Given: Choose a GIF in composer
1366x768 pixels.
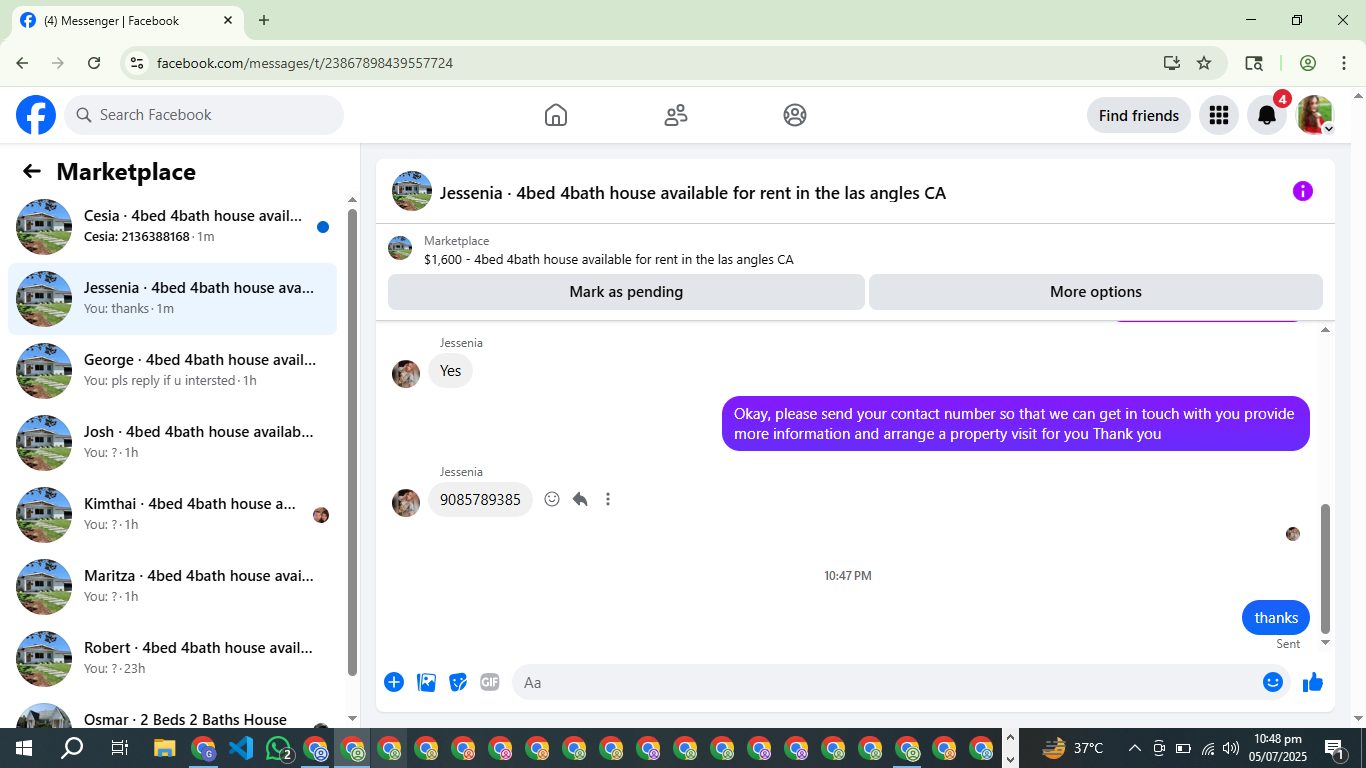Looking at the screenshot, I should click(490, 682).
